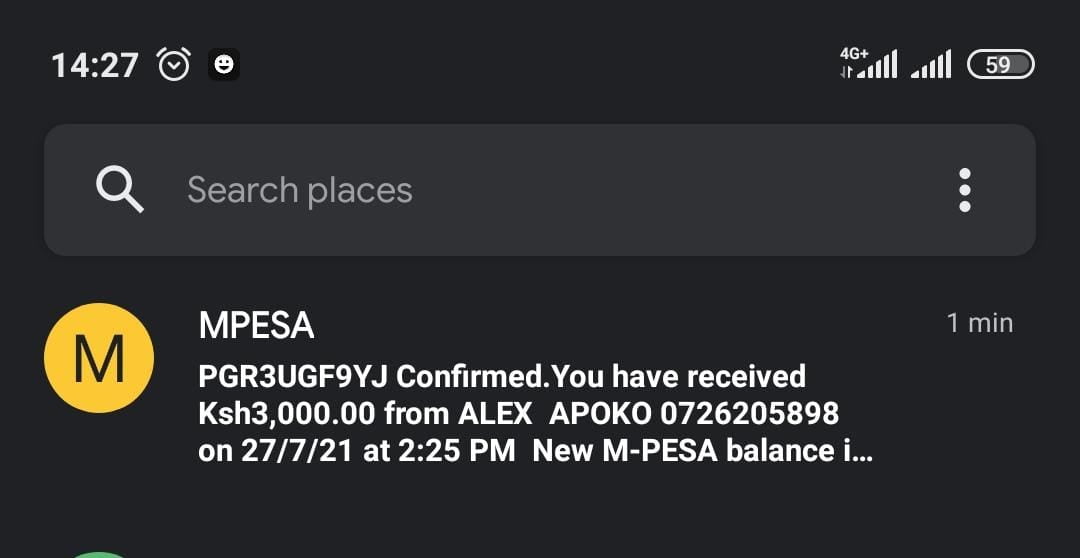Tap the alarm clock status icon
This screenshot has height=558, width=1080.
point(174,66)
